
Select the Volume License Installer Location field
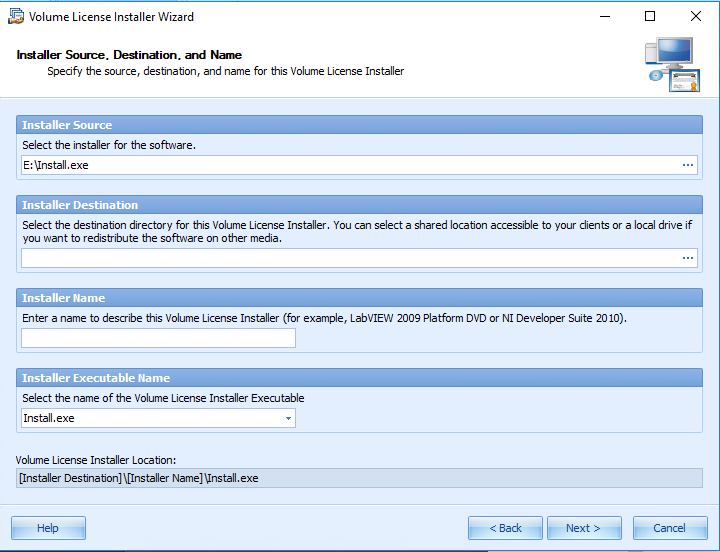click(x=359, y=478)
